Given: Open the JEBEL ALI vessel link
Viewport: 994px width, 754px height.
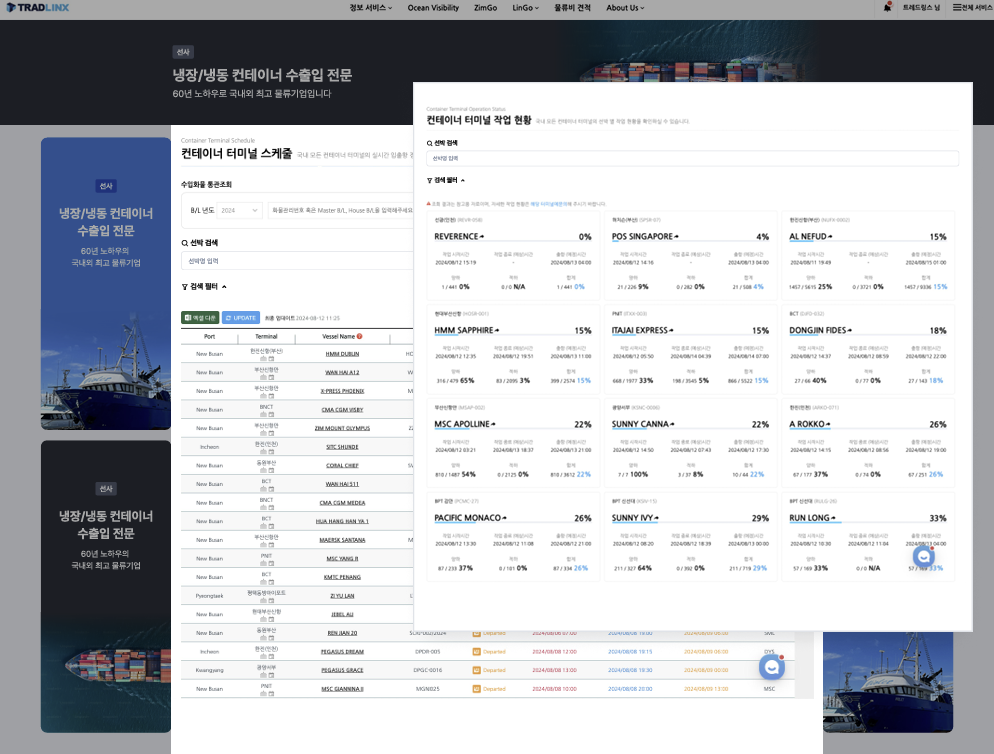Looking at the screenshot, I should (342, 614).
